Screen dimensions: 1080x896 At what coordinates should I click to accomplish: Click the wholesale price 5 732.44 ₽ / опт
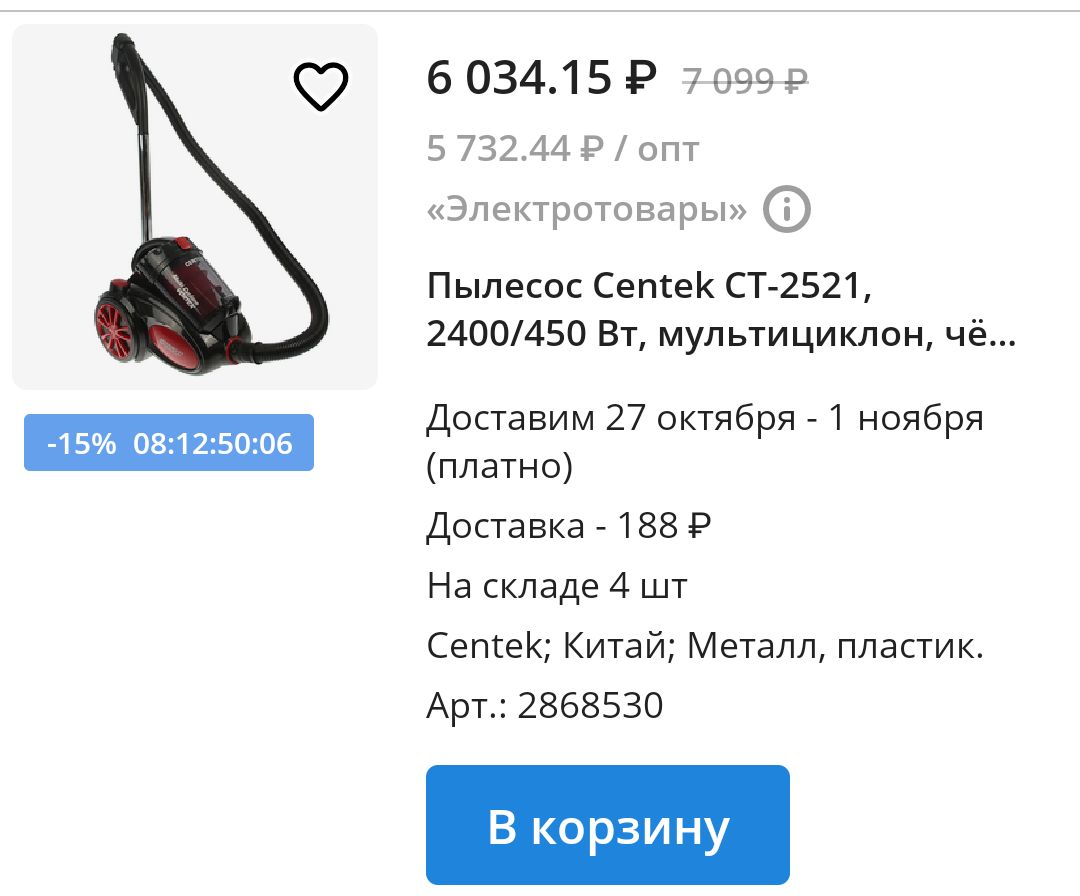[x=563, y=148]
